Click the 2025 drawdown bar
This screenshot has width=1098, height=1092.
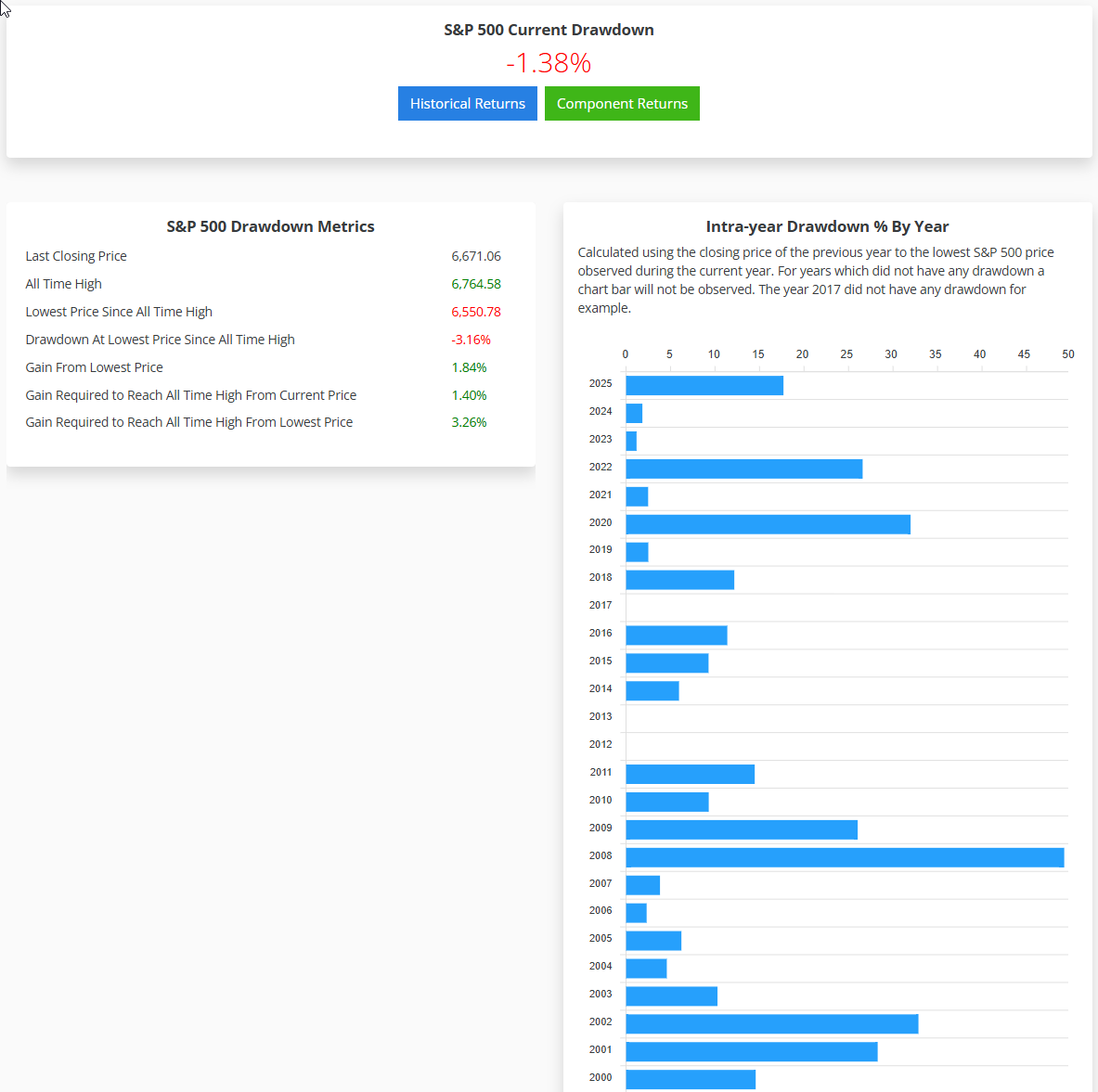click(704, 385)
